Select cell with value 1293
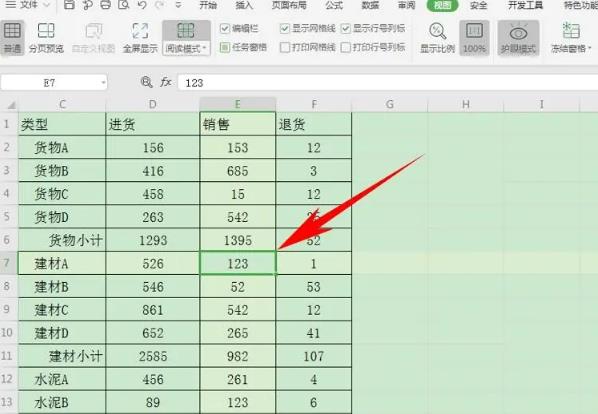The image size is (598, 414). click(x=153, y=240)
